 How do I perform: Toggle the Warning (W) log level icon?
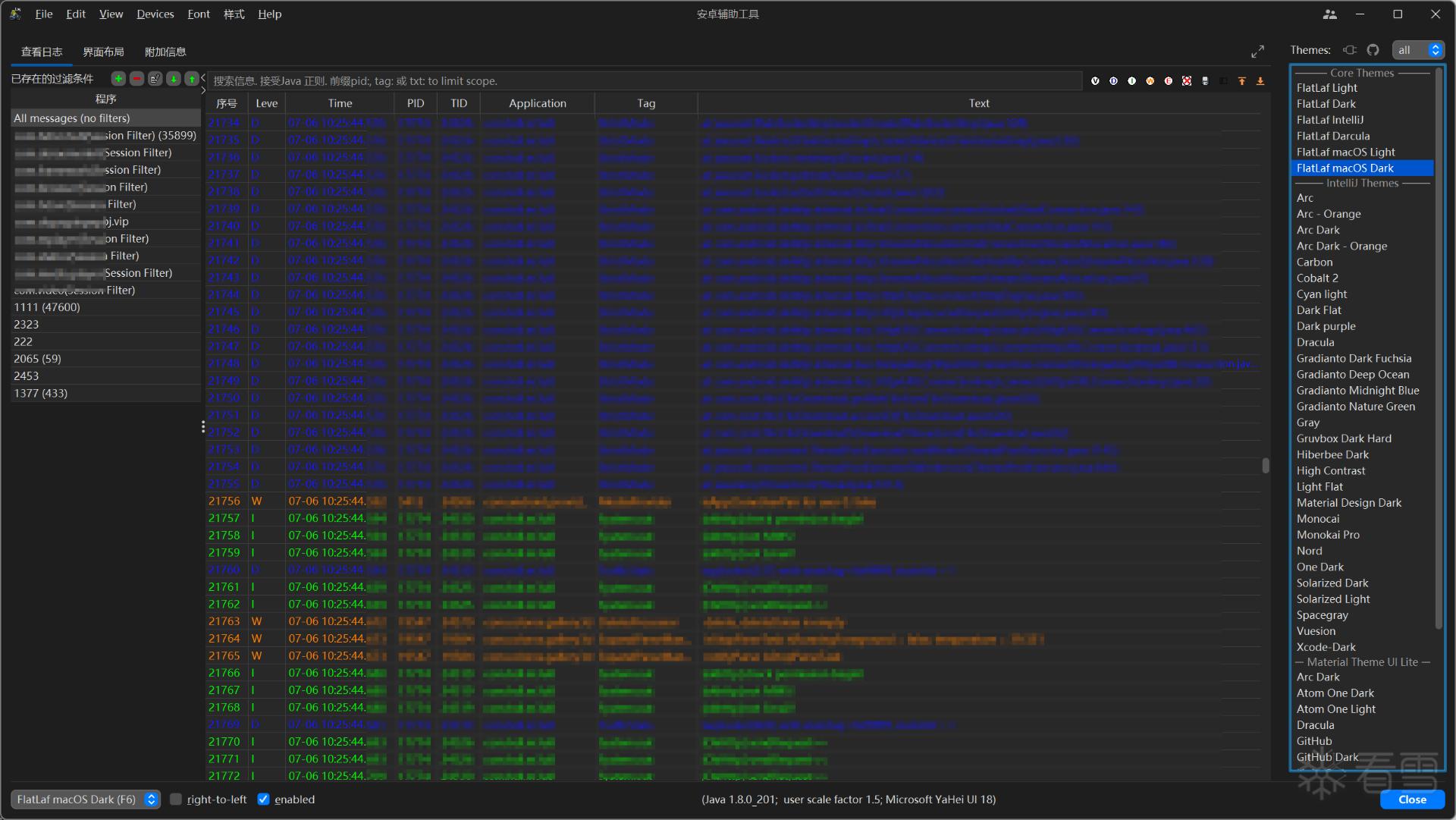coord(1150,81)
